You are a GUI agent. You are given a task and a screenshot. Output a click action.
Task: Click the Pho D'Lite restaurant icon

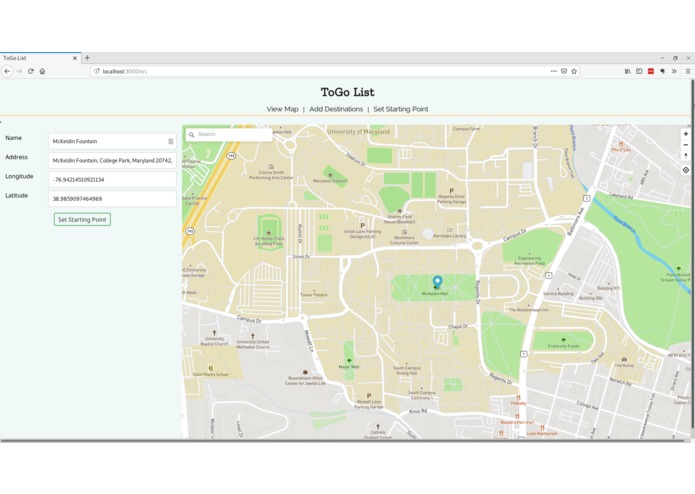(x=621, y=144)
